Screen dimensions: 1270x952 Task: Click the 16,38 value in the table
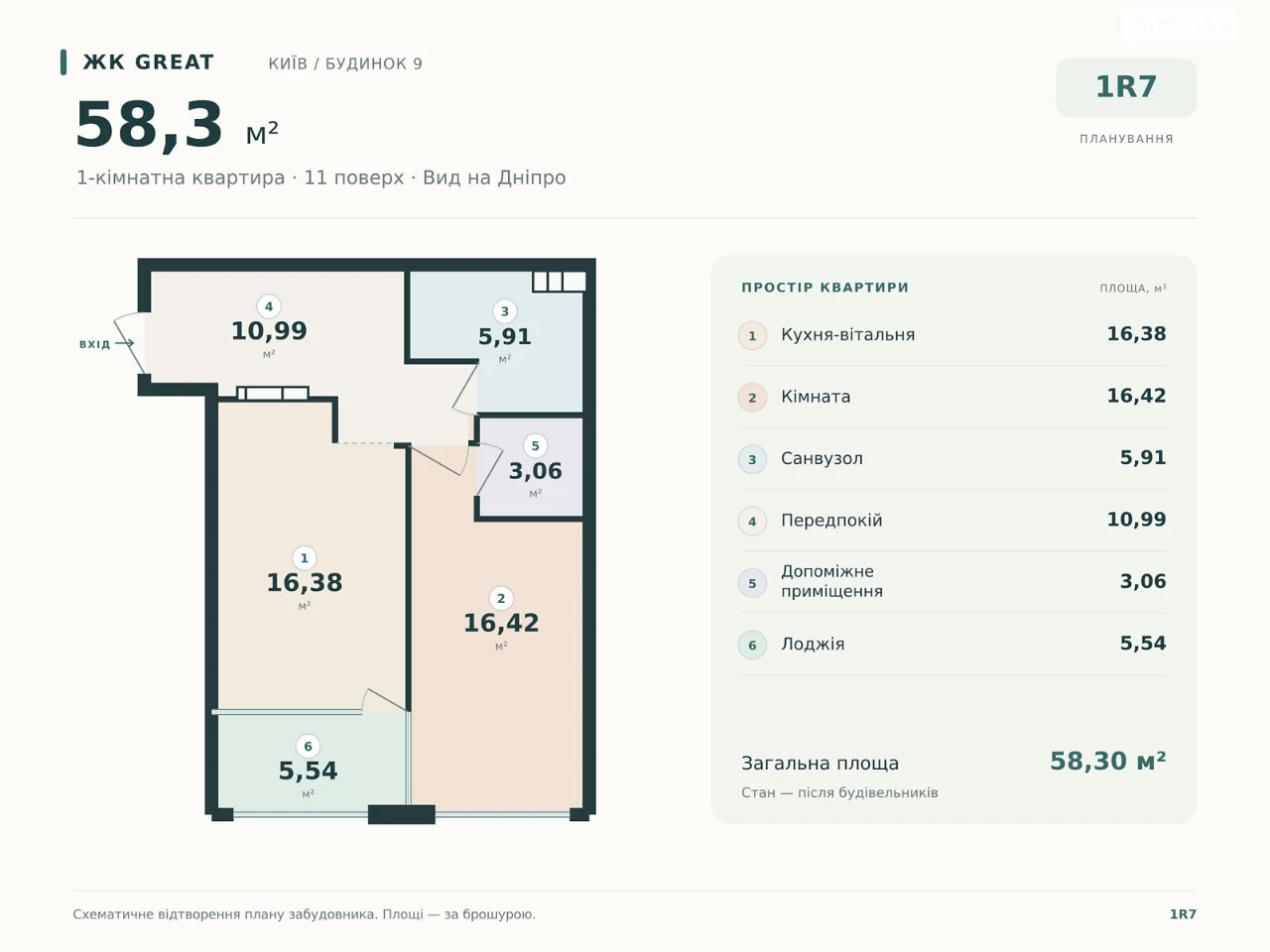(x=1137, y=334)
